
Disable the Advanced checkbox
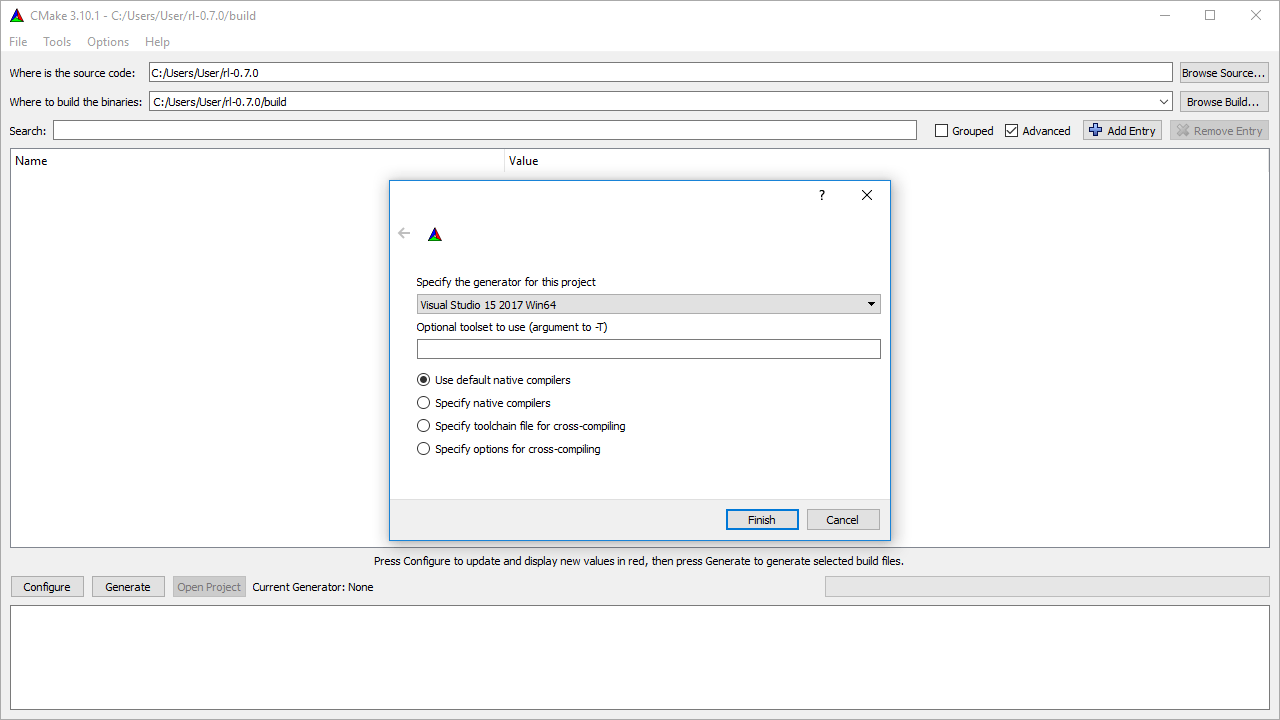click(x=1011, y=130)
